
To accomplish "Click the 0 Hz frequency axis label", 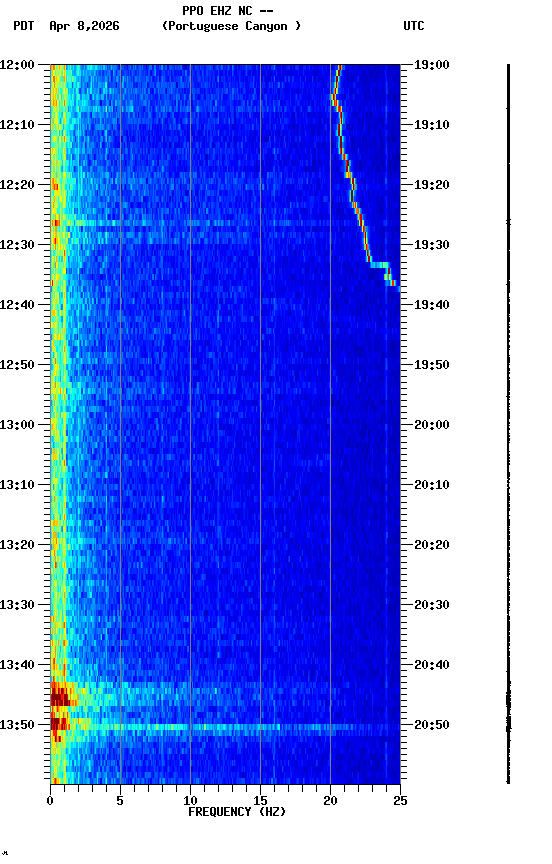I will click(50, 801).
